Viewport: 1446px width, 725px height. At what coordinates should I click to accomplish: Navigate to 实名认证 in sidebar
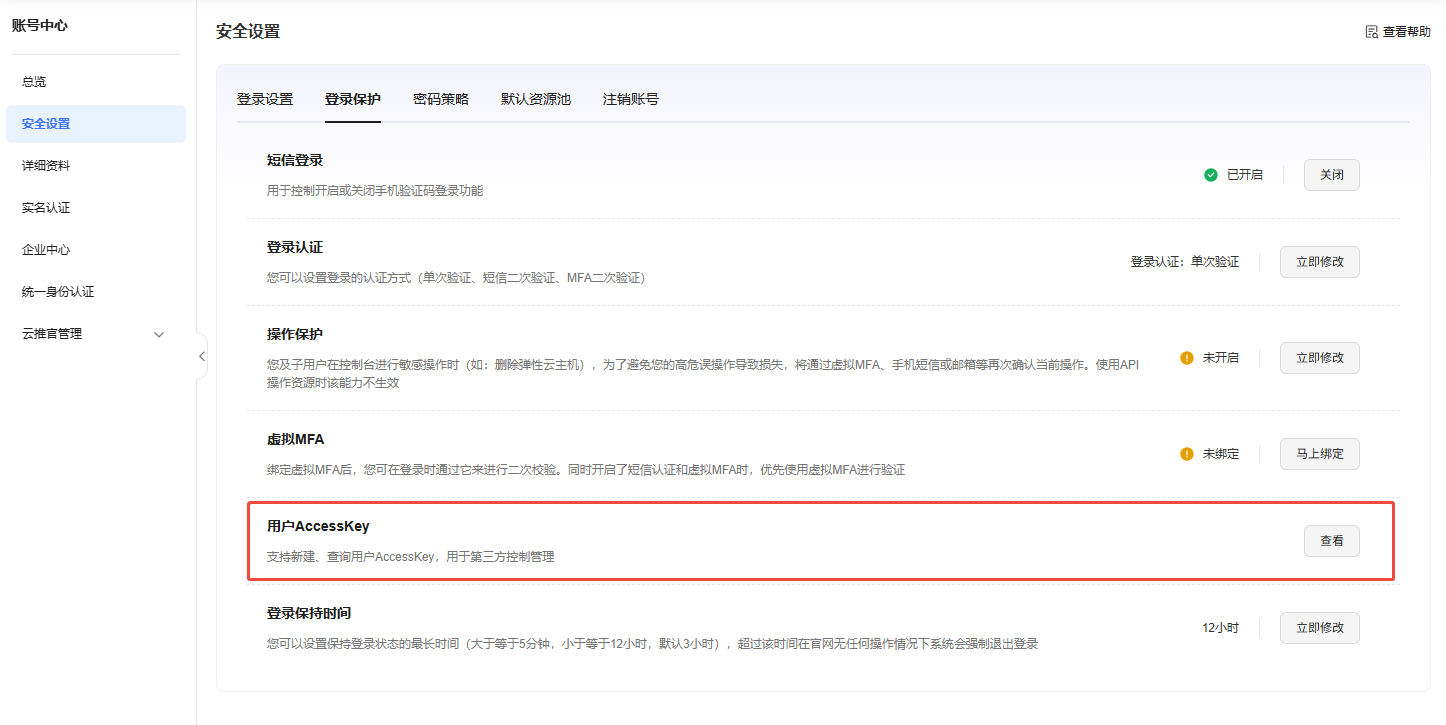click(46, 208)
